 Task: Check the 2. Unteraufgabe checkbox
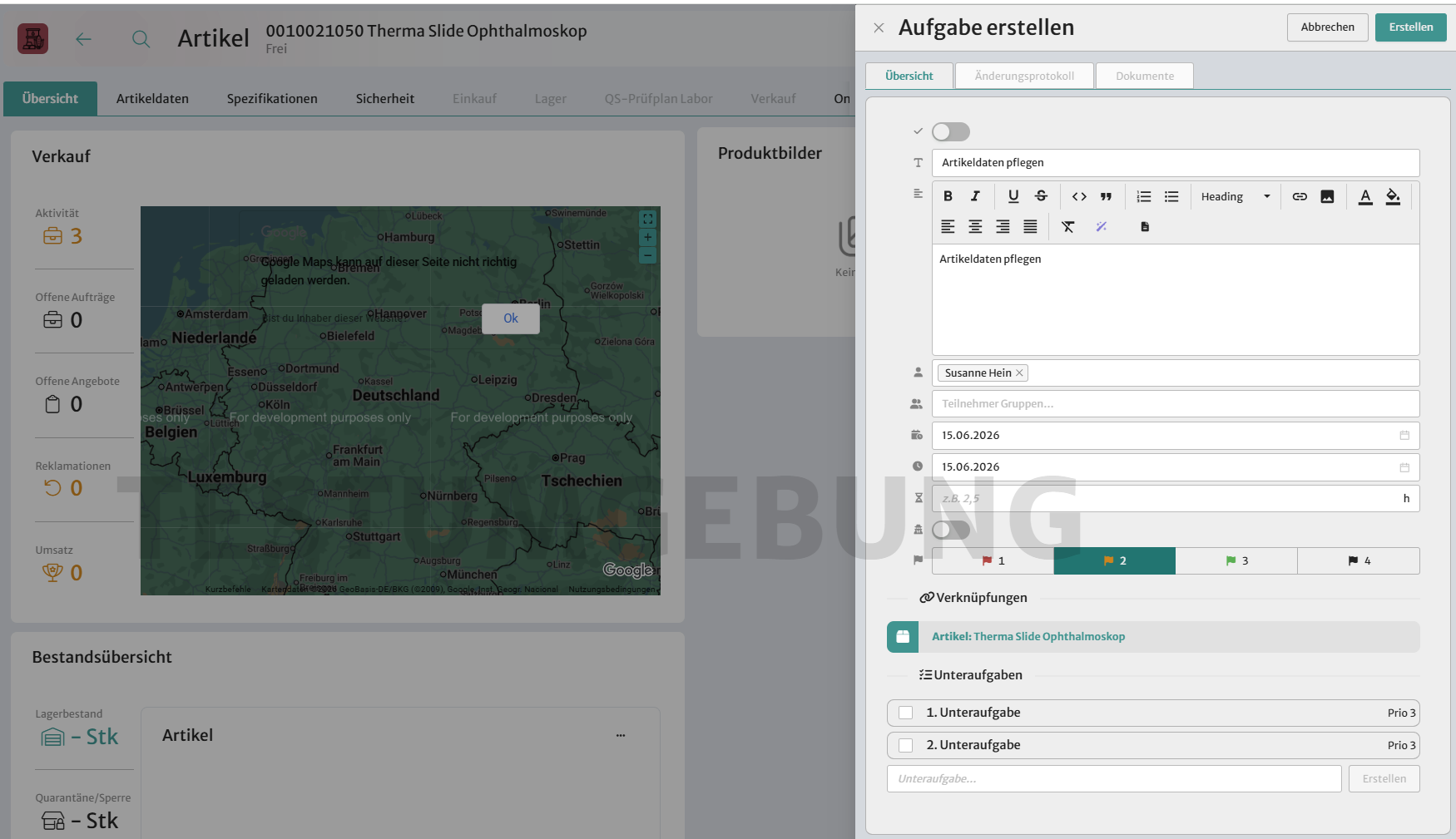(906, 745)
